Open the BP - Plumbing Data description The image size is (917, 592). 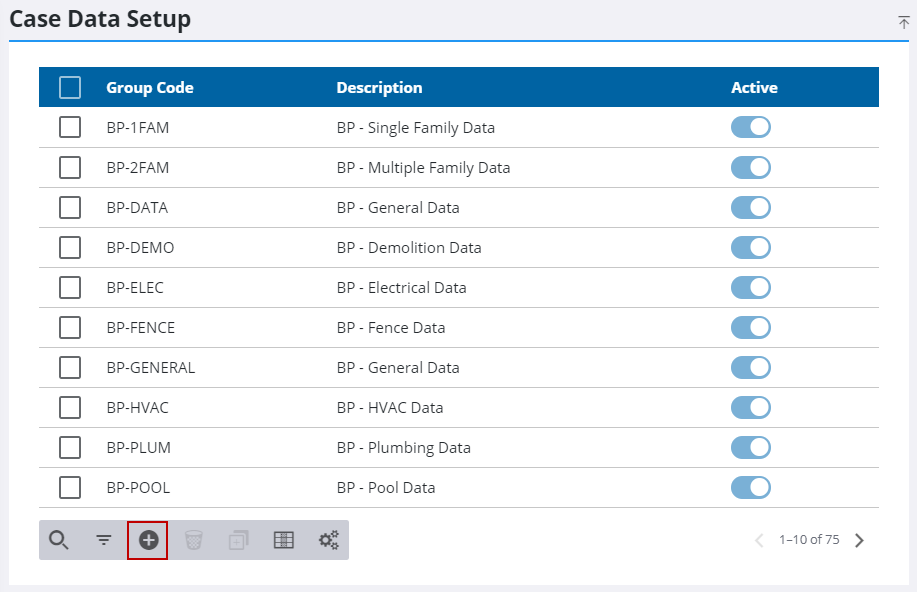pos(404,448)
